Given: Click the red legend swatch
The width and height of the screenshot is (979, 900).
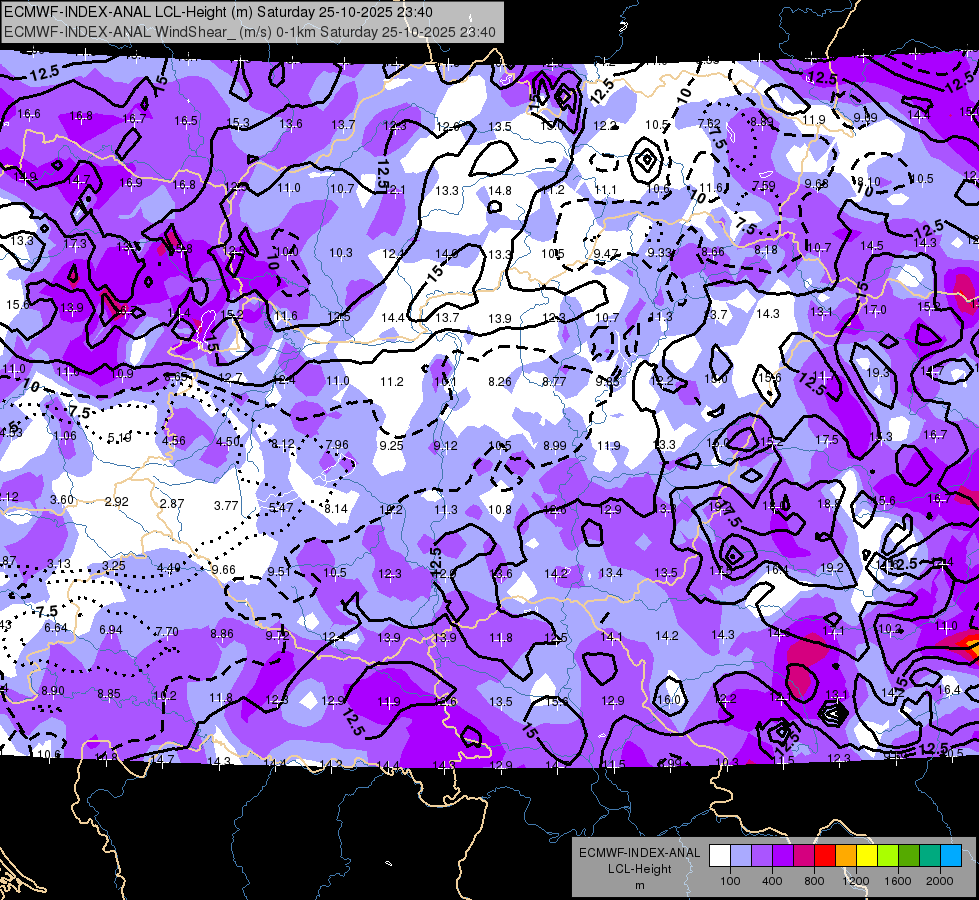Looking at the screenshot, I should (x=825, y=856).
